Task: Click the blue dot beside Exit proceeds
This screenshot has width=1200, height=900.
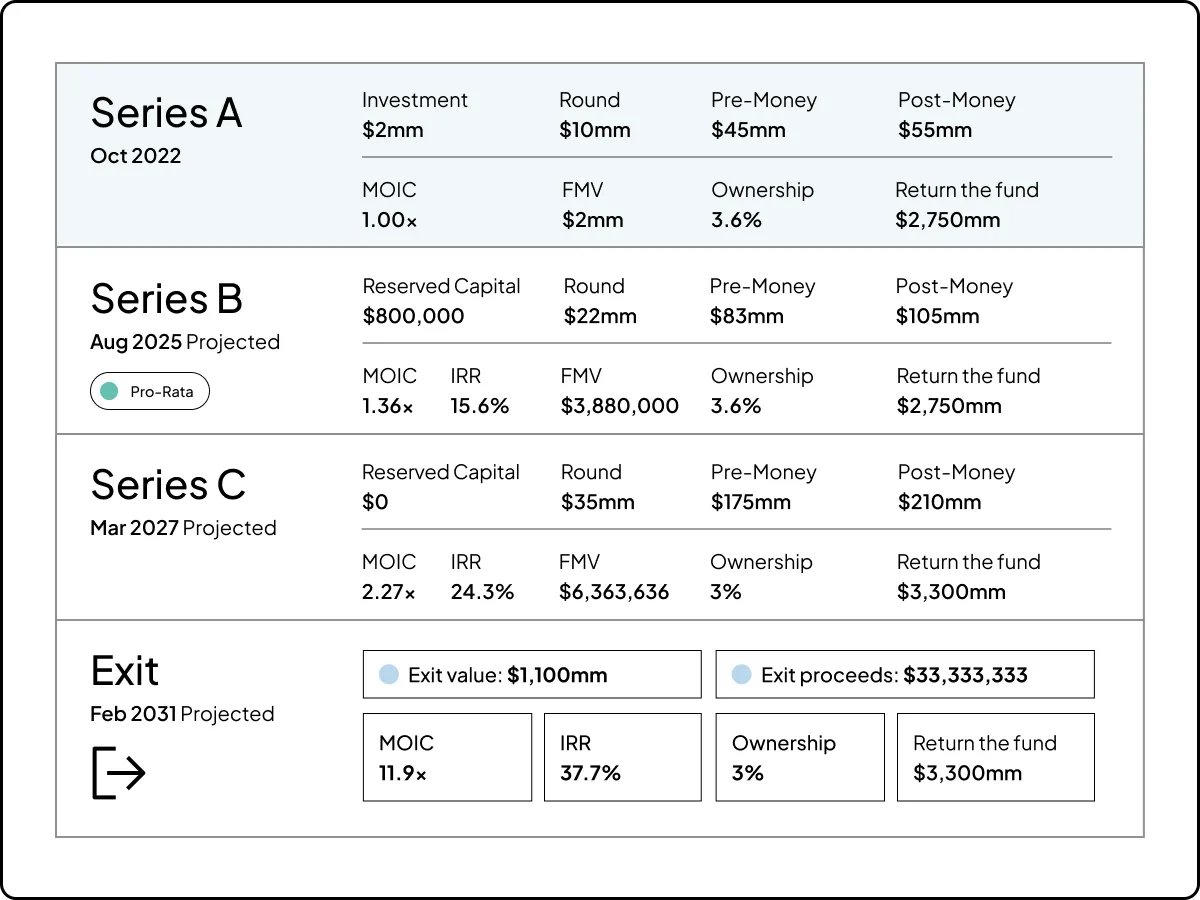Action: pyautogui.click(x=741, y=675)
